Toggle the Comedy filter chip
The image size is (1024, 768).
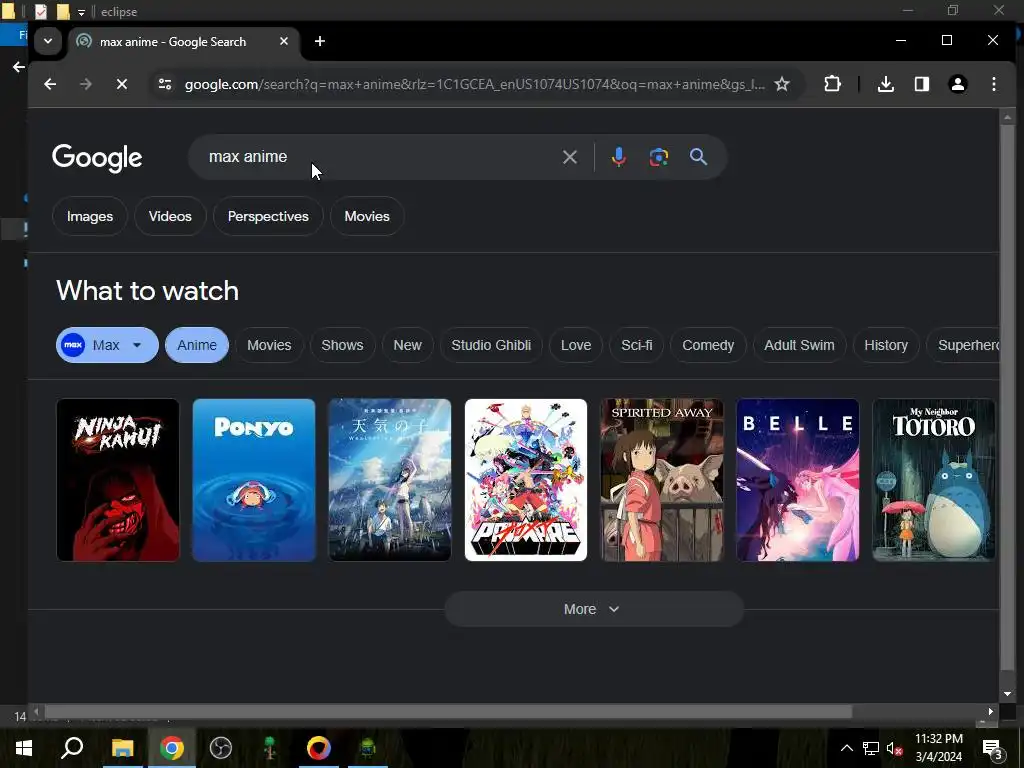click(708, 345)
